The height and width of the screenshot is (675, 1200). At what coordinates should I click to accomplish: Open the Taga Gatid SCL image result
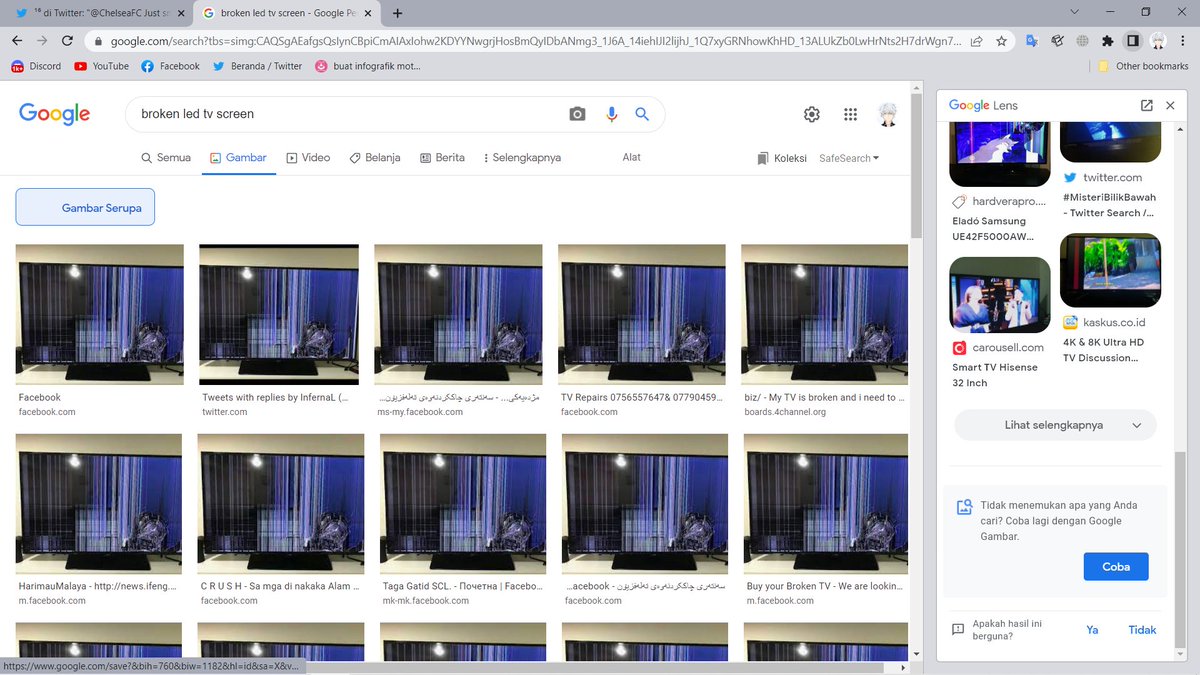pyautogui.click(x=465, y=504)
